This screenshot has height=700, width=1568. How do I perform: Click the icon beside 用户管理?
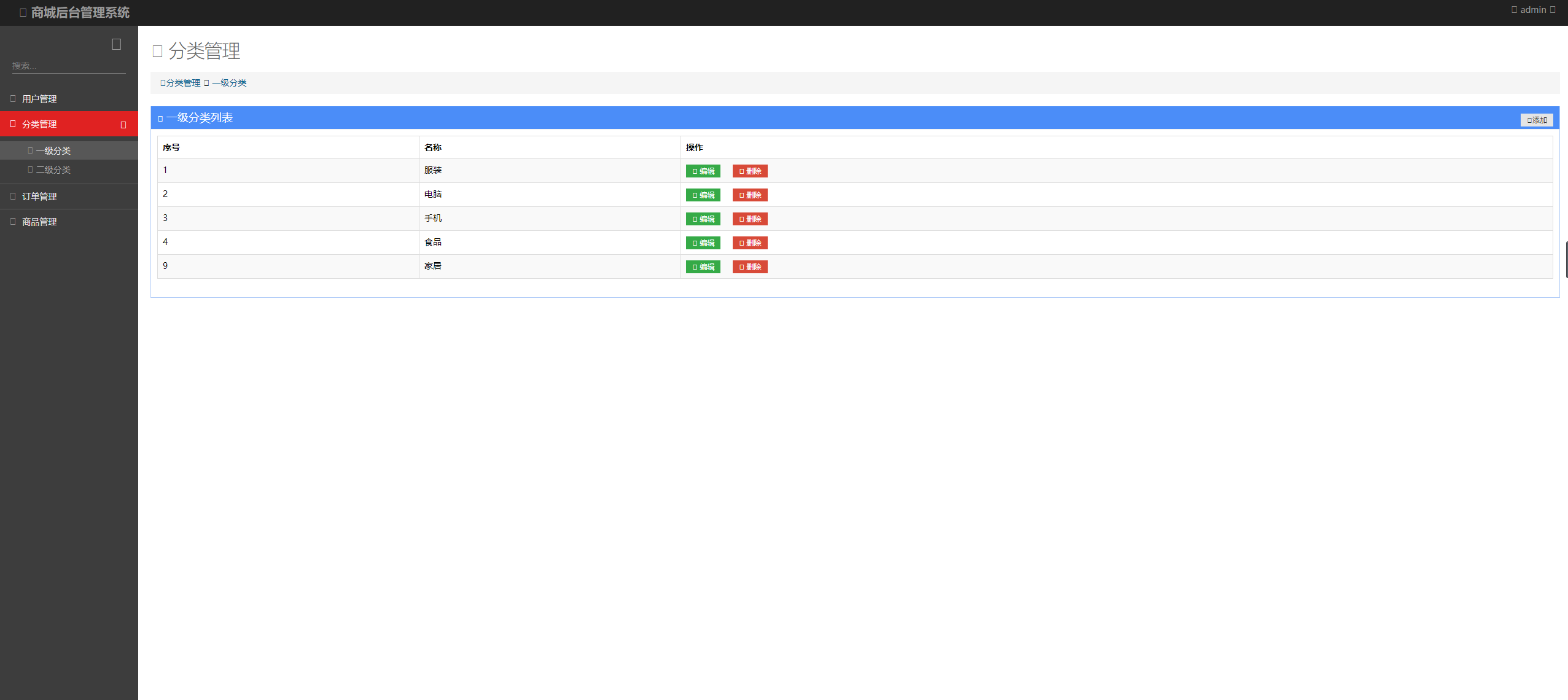[x=13, y=99]
